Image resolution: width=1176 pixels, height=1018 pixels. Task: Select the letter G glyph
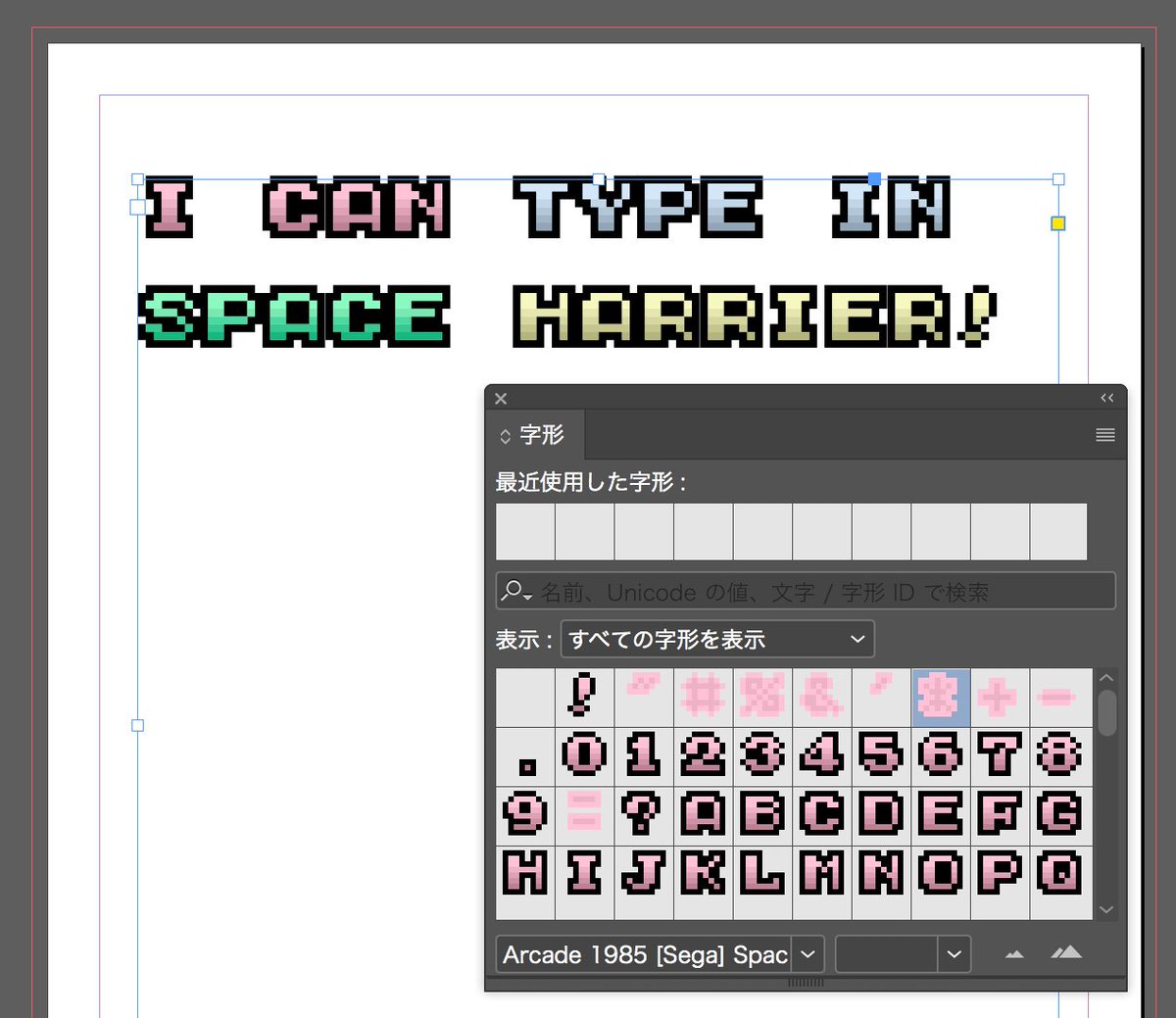pos(1060,815)
